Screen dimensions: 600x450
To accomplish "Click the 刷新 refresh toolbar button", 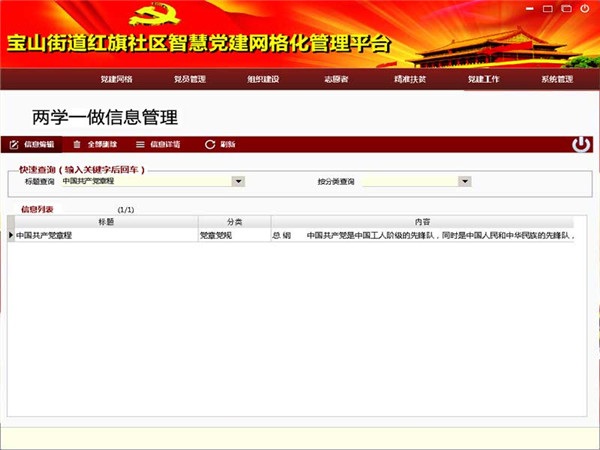I will pos(220,144).
